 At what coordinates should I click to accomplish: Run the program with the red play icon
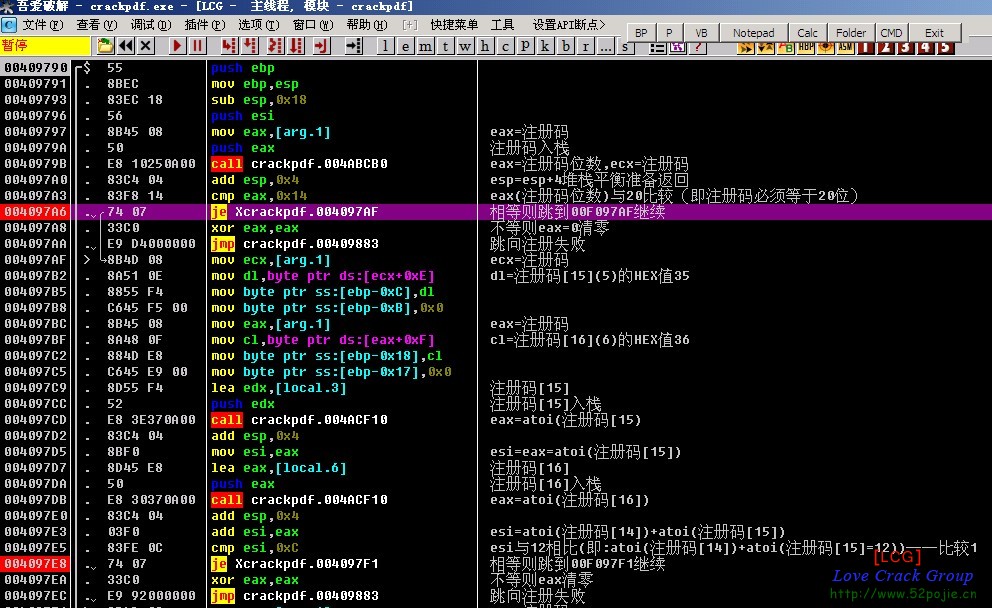(177, 46)
